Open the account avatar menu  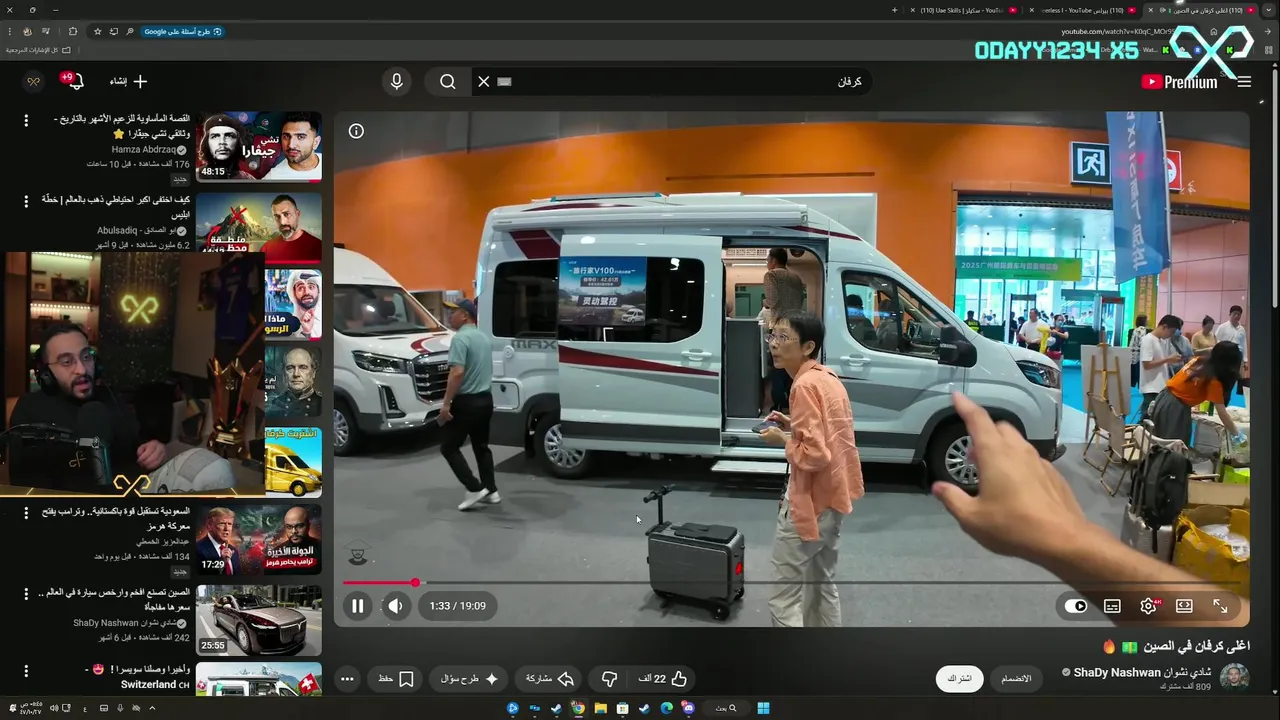33,81
